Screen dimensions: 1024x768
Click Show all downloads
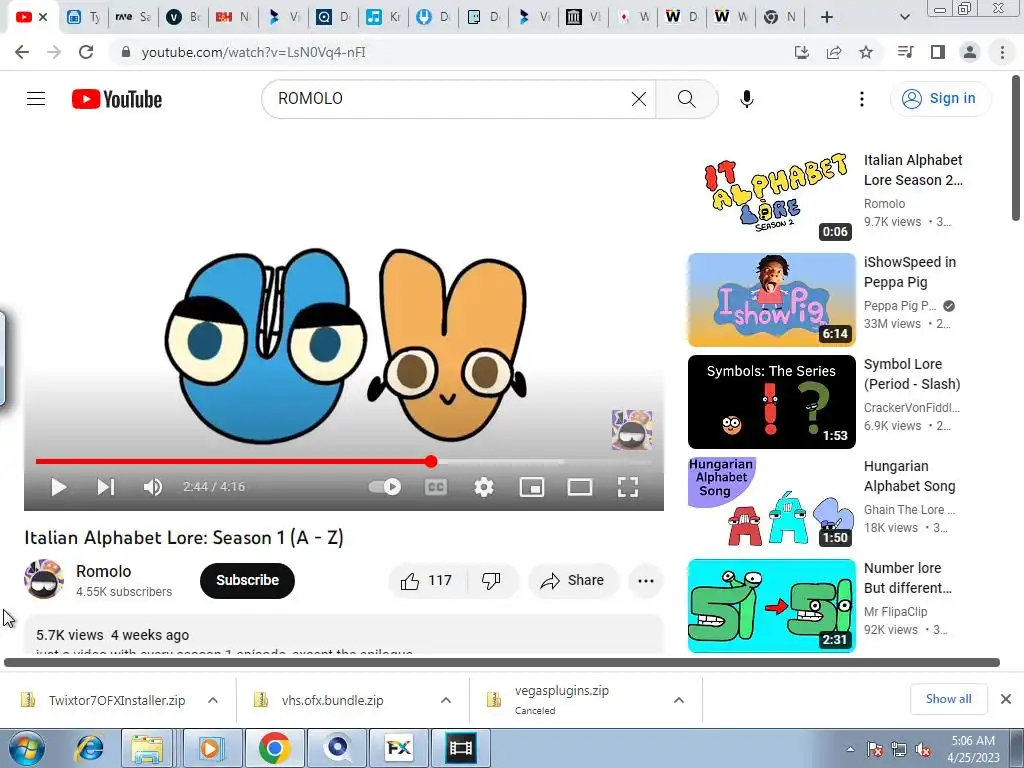click(x=948, y=699)
